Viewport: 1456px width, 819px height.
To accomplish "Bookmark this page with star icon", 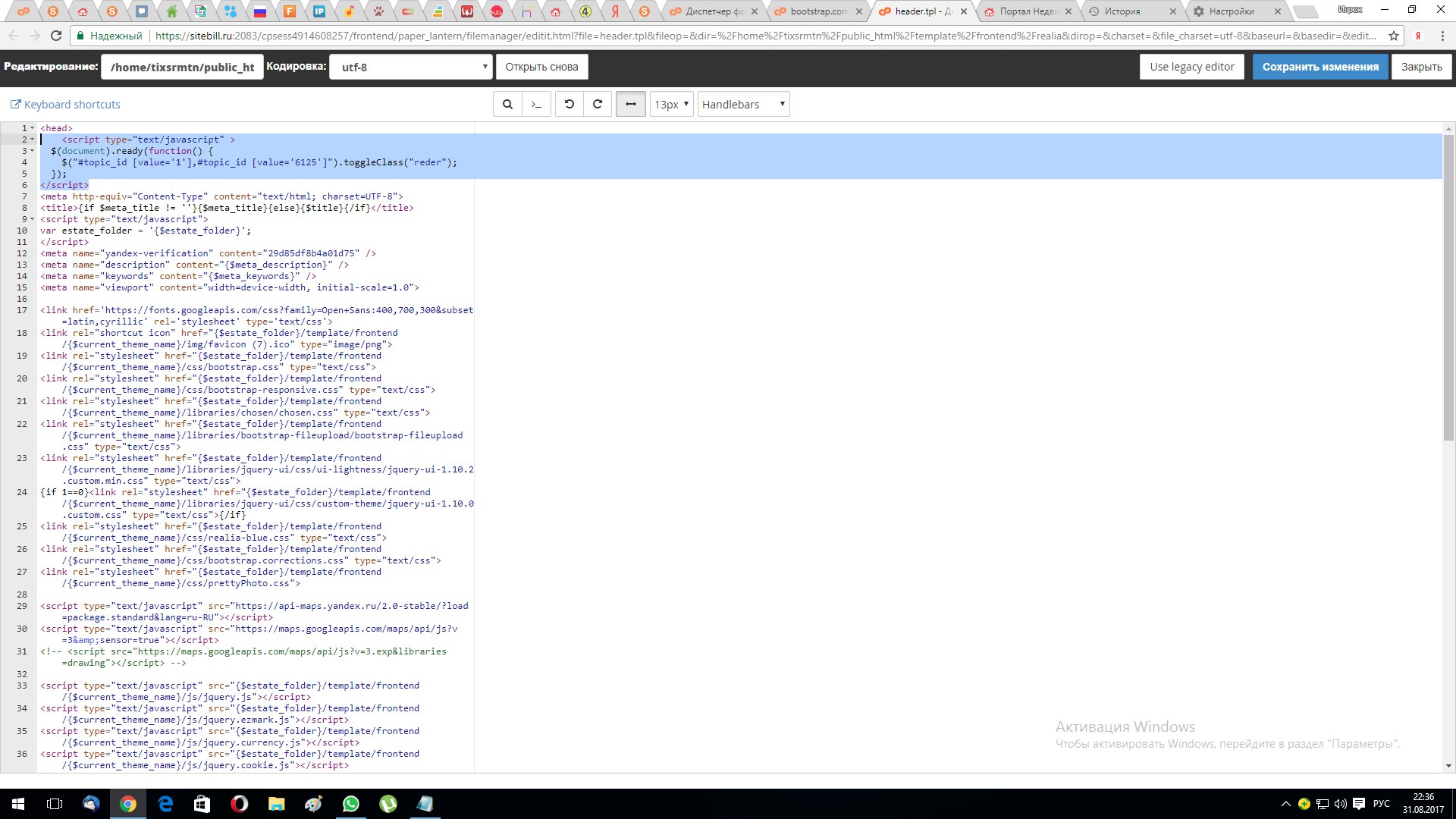I will point(1394,36).
